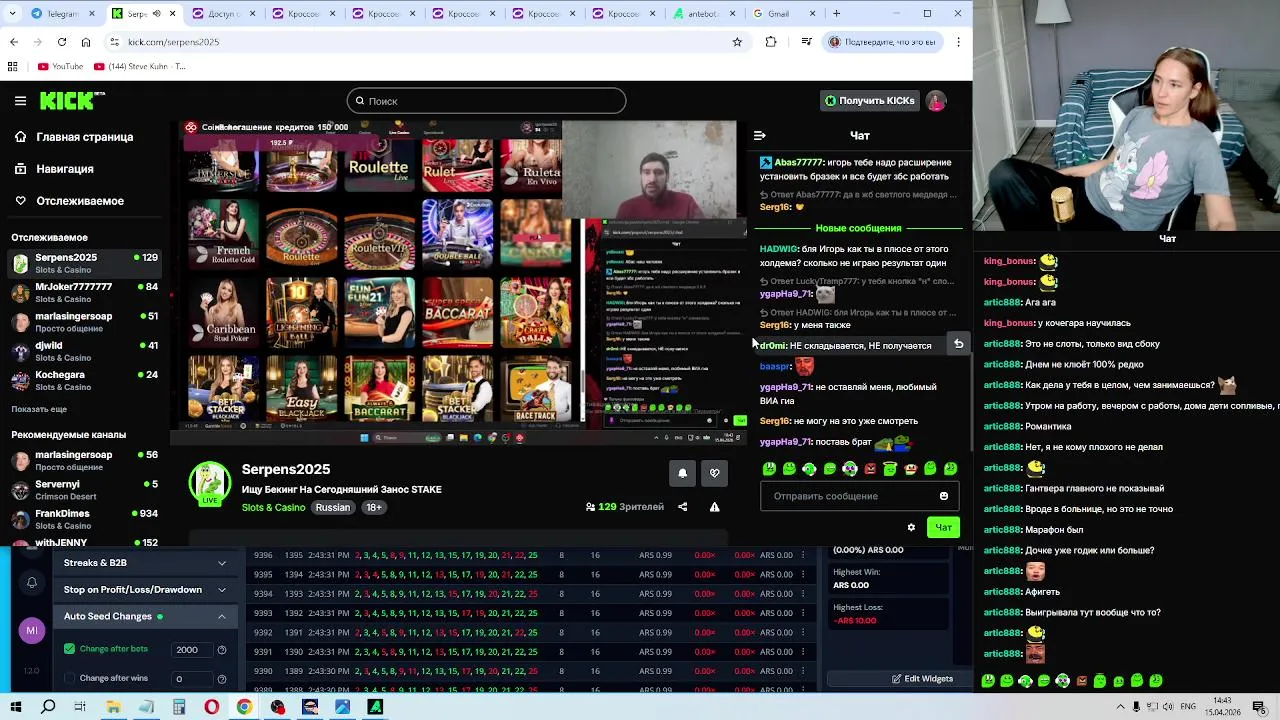
Task: Open Навигация in Kick sidebar
Action: (65, 169)
